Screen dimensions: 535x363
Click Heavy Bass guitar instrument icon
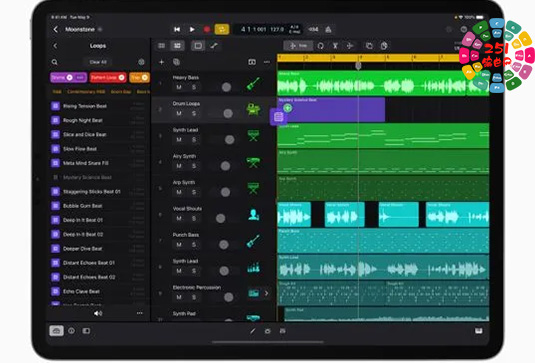(x=253, y=84)
